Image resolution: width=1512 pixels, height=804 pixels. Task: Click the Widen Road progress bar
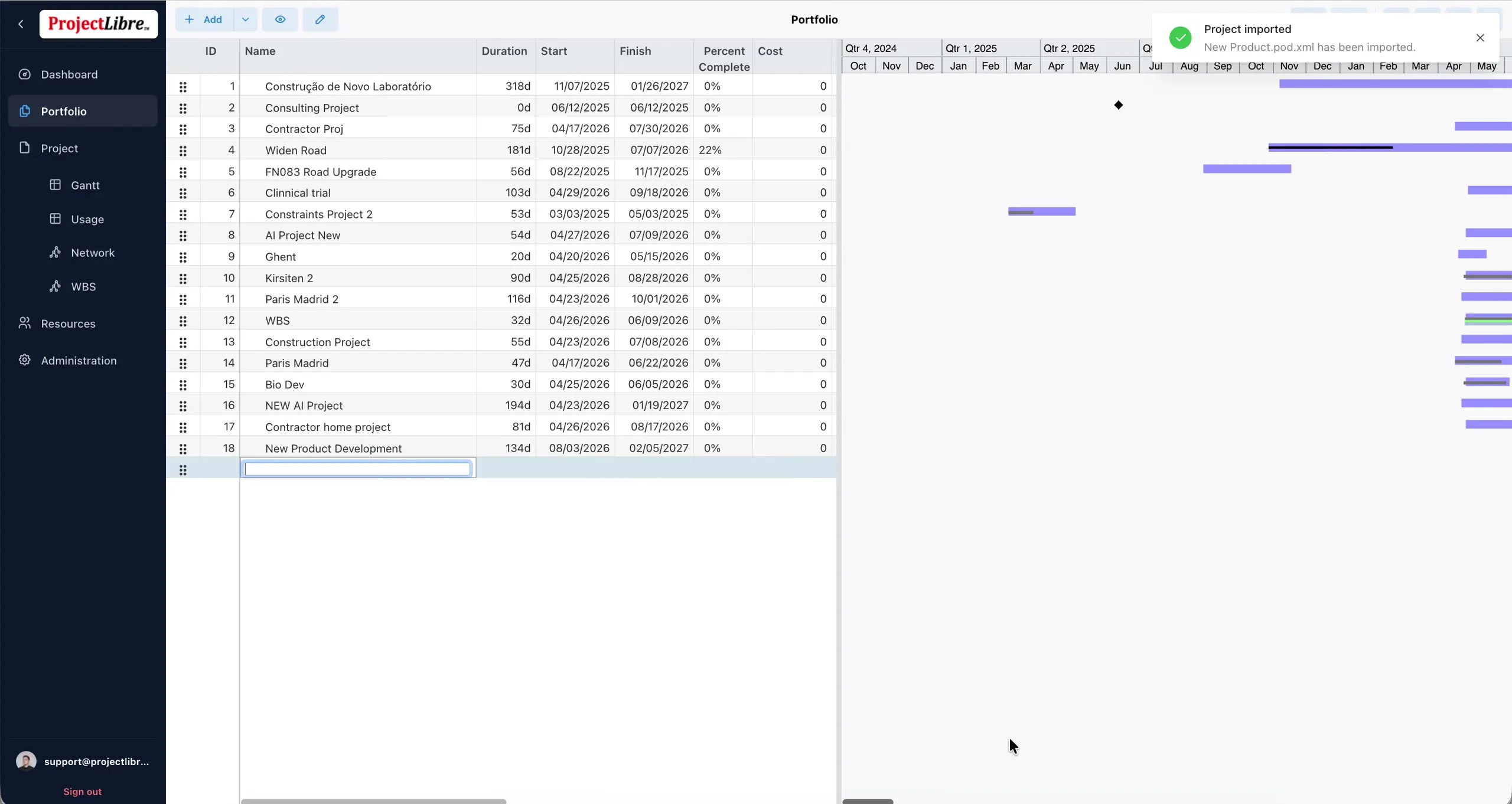pos(1330,147)
